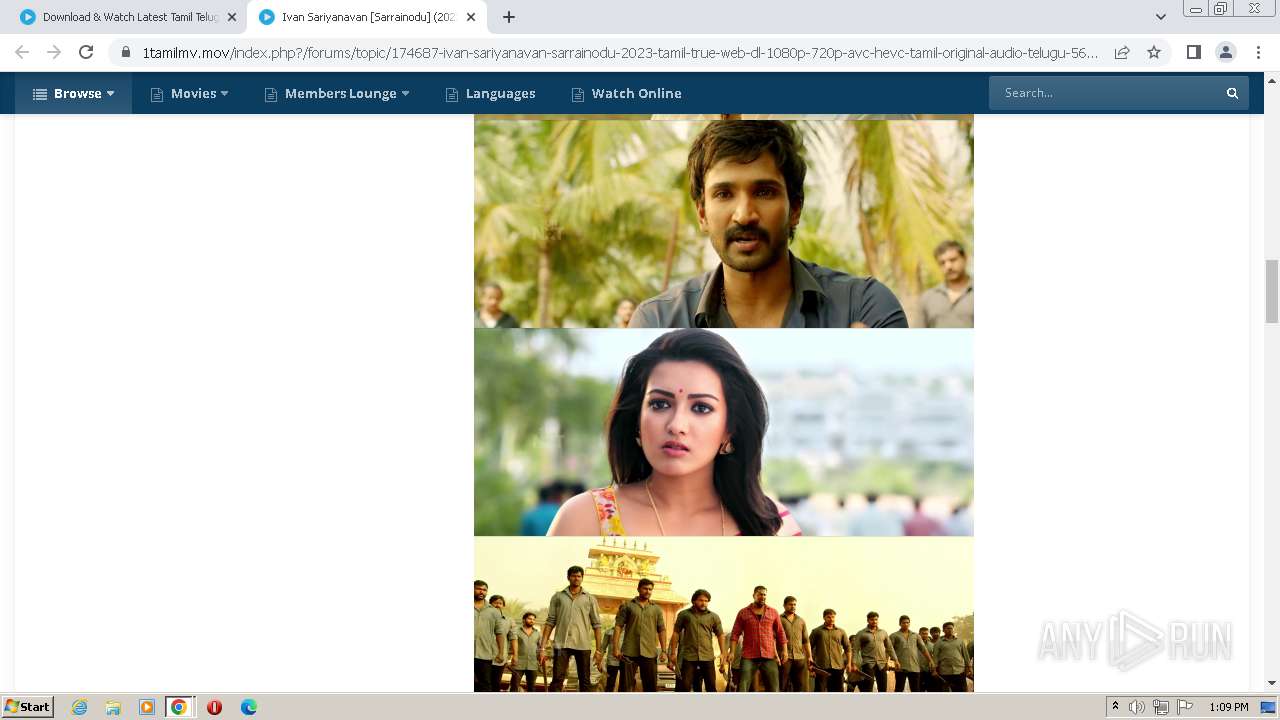Switch to Ivan Sariyanavan [Sarrainodu] tab
This screenshot has width=1280, height=720.
pyautogui.click(x=366, y=17)
